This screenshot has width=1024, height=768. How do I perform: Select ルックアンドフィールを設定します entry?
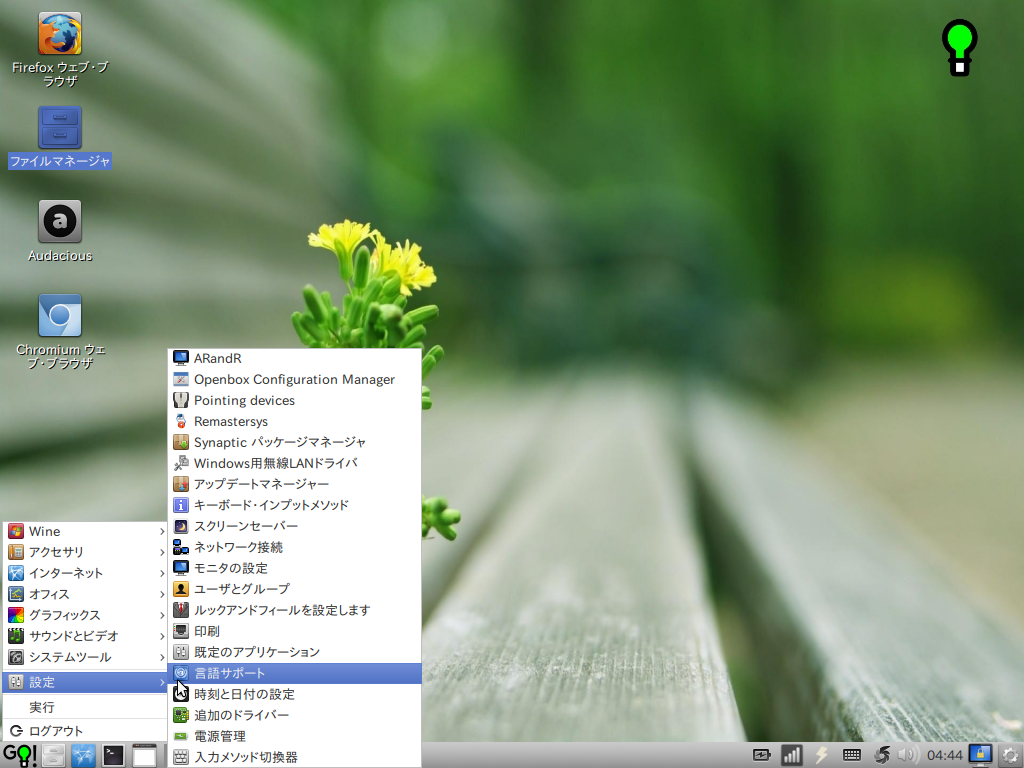click(x=295, y=610)
